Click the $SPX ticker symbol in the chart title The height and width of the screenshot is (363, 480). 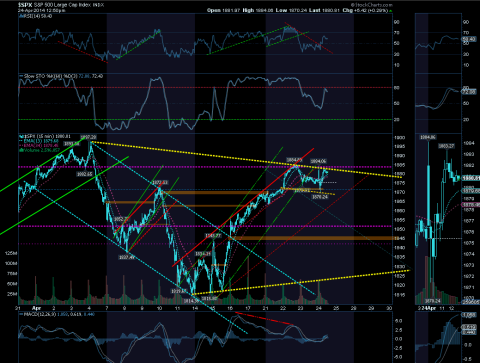25,5
